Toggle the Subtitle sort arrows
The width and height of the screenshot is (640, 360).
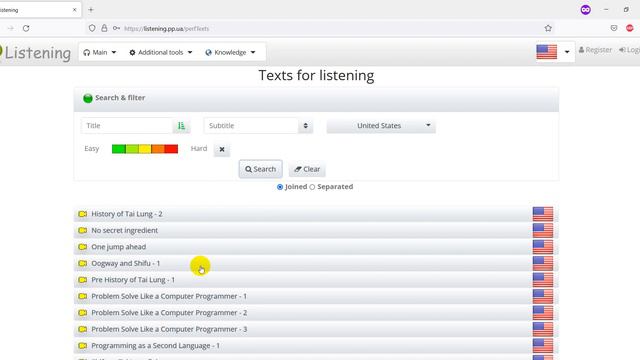tap(305, 126)
